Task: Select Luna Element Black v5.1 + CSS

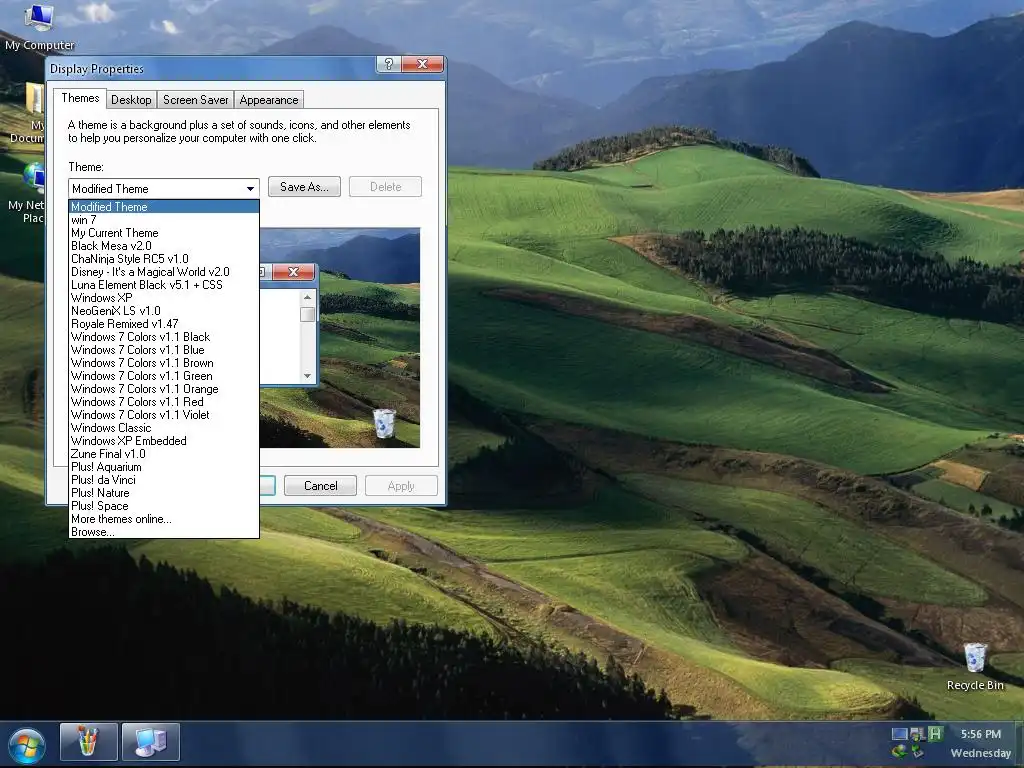Action: [164, 285]
